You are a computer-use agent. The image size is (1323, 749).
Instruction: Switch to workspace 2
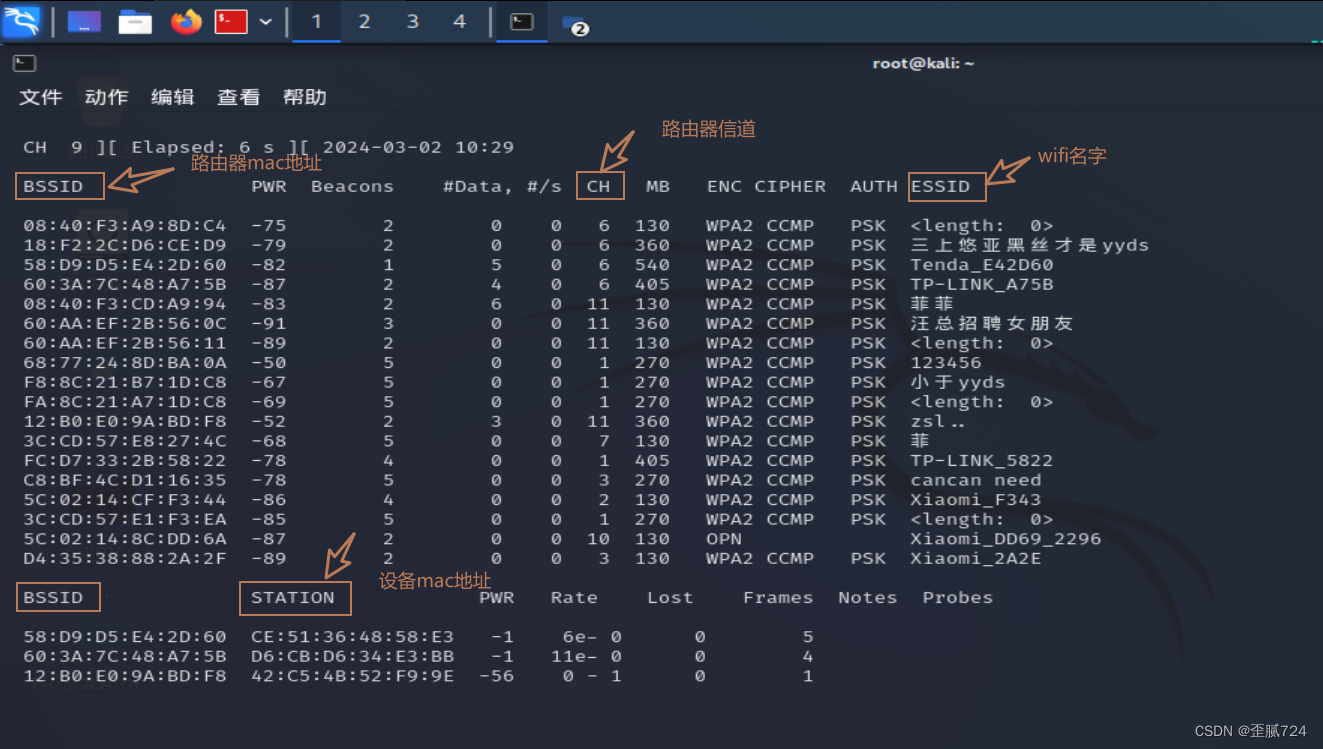coord(364,21)
